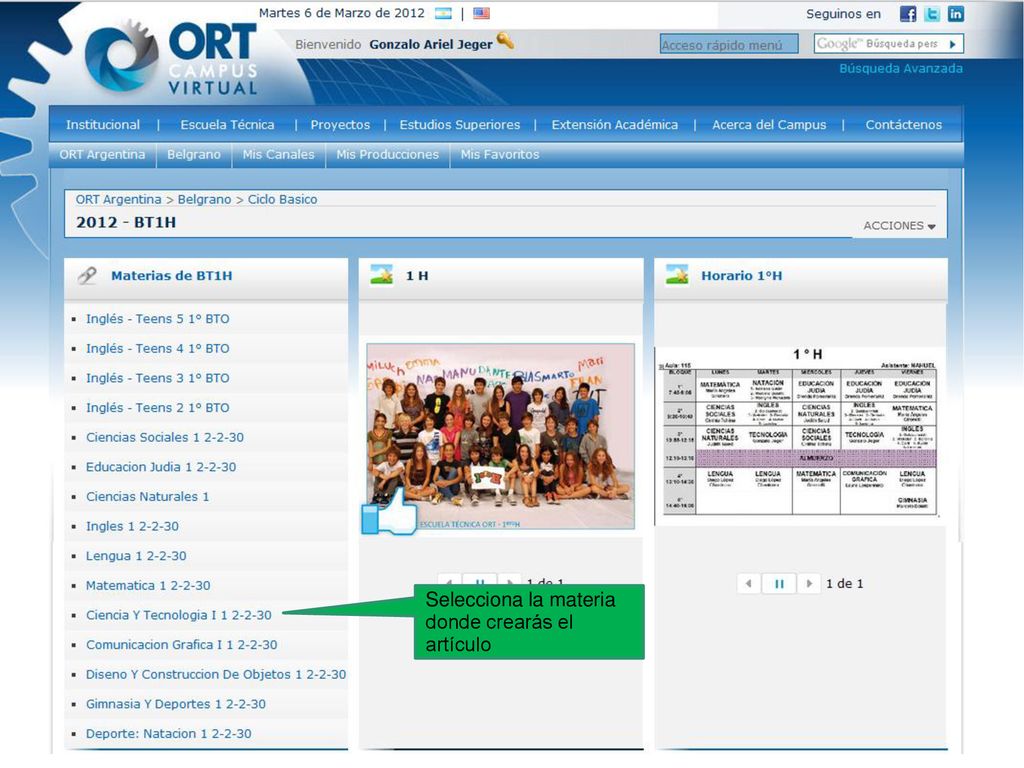Click the picture icon beside Horario 1°H
The width and height of the screenshot is (1024, 768).
[677, 275]
